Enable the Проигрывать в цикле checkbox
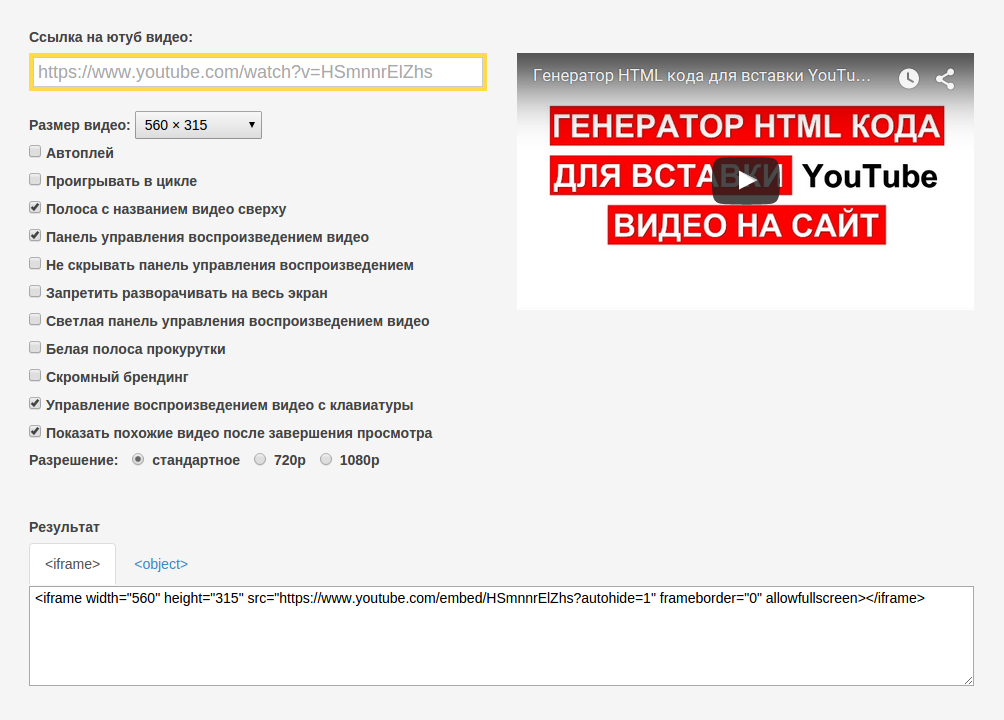1004x720 pixels. (x=35, y=179)
